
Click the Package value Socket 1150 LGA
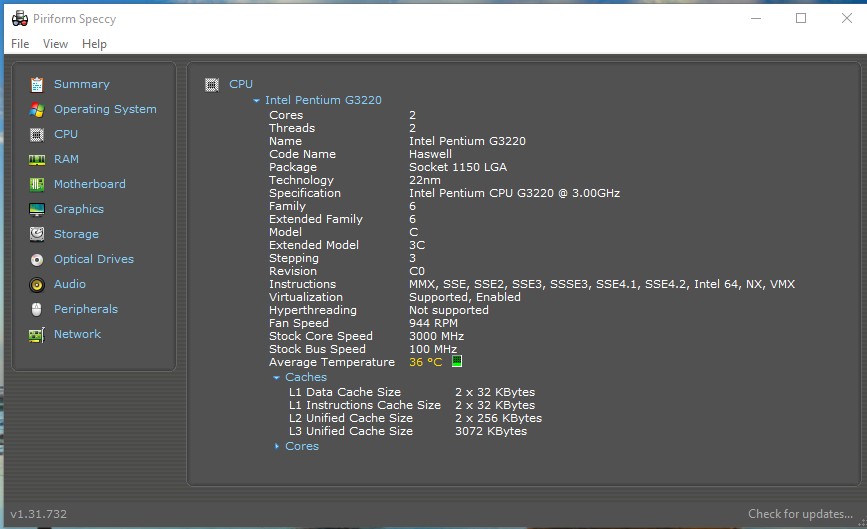458,167
